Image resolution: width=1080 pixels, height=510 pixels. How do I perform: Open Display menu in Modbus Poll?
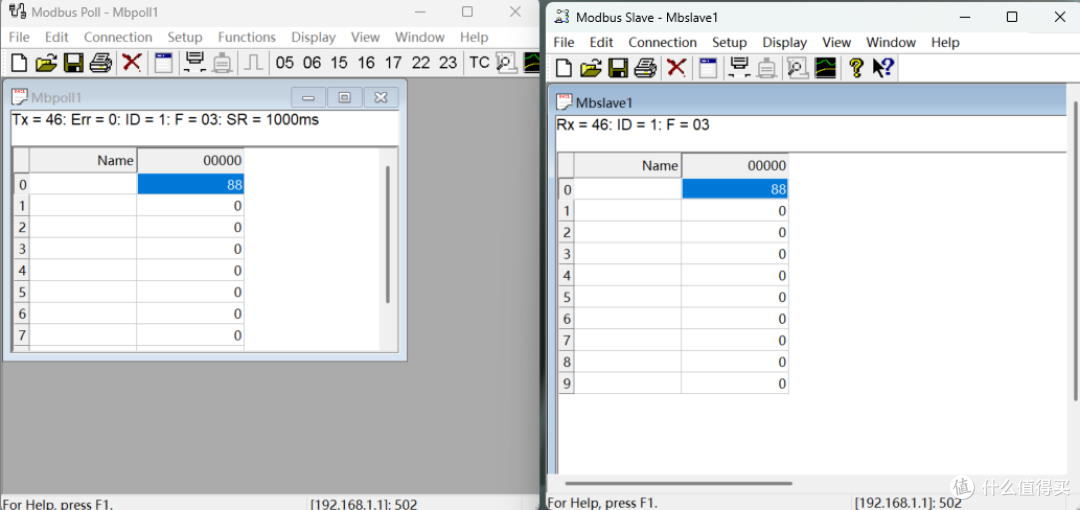(x=313, y=37)
